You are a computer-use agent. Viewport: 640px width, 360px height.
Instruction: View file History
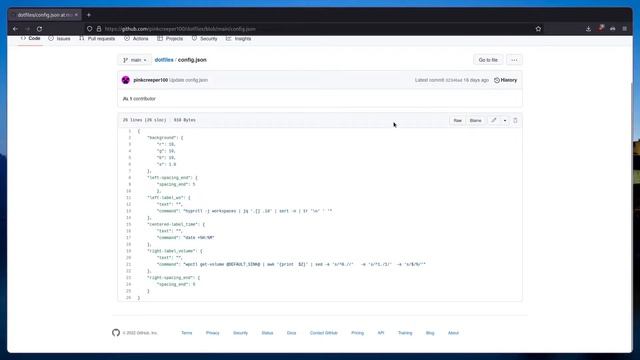[x=505, y=80]
